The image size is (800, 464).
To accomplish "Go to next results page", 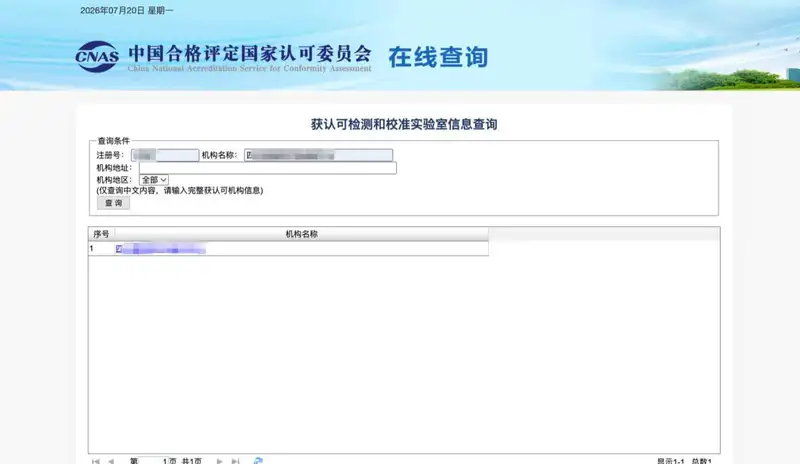I will (x=219, y=461).
